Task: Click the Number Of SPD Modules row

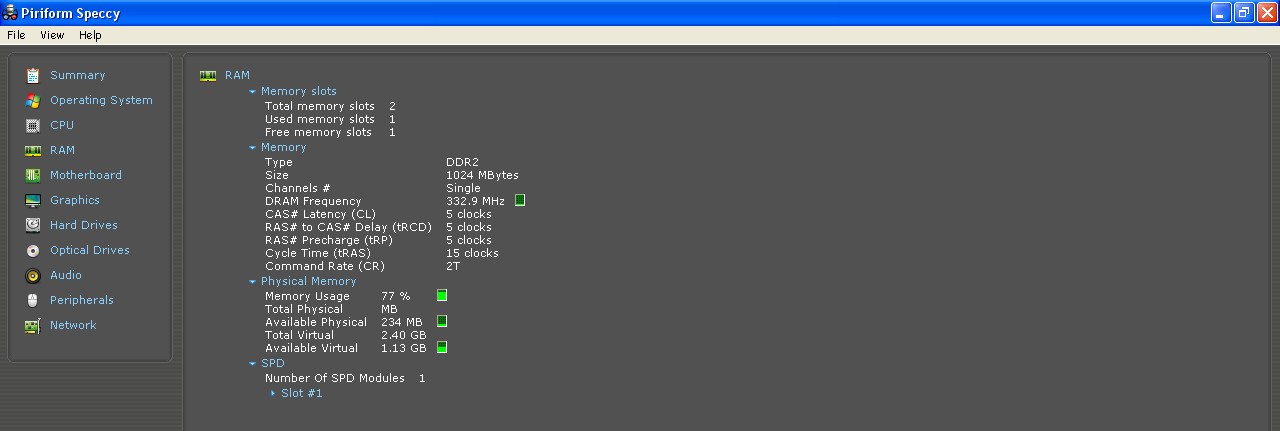Action: click(x=345, y=378)
